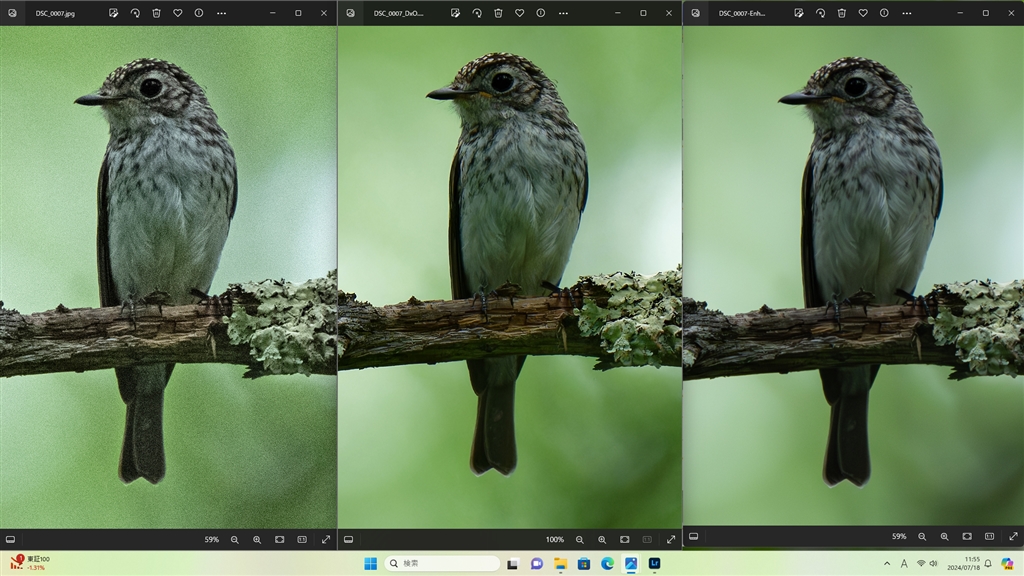Open See more menu in DSC_0007.jpg window

coord(221,13)
